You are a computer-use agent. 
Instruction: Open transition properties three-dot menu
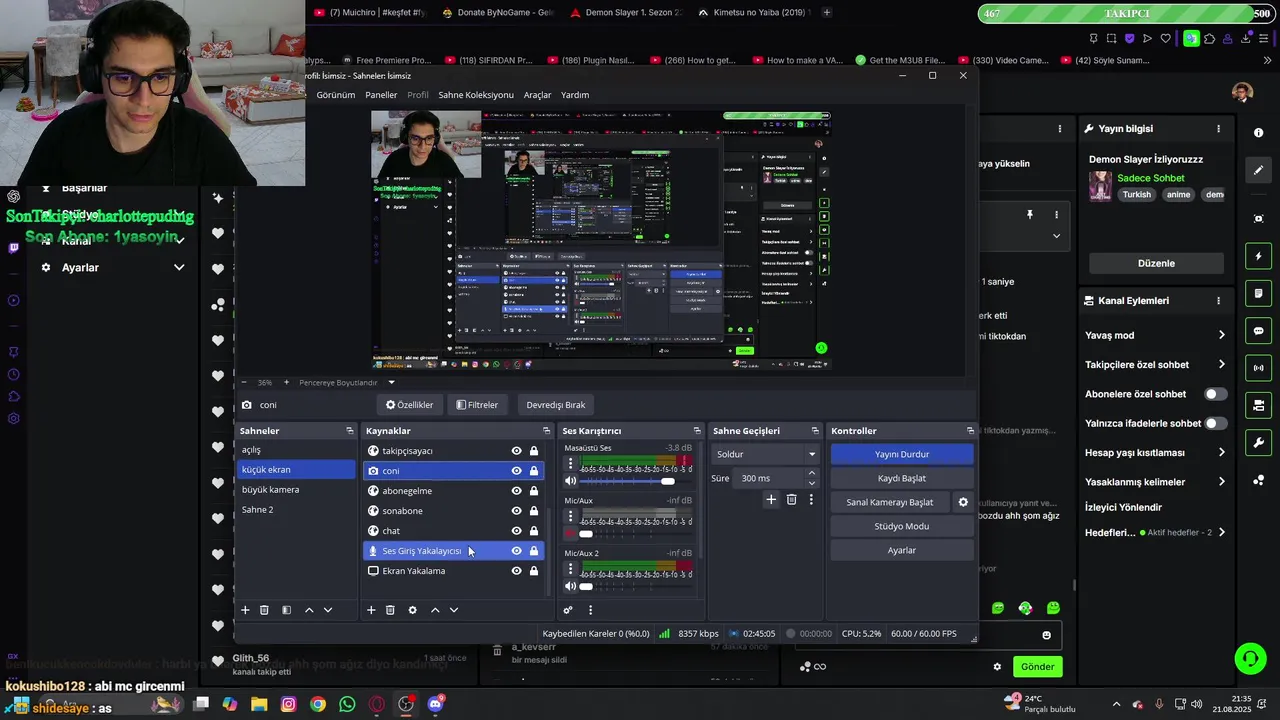click(811, 499)
